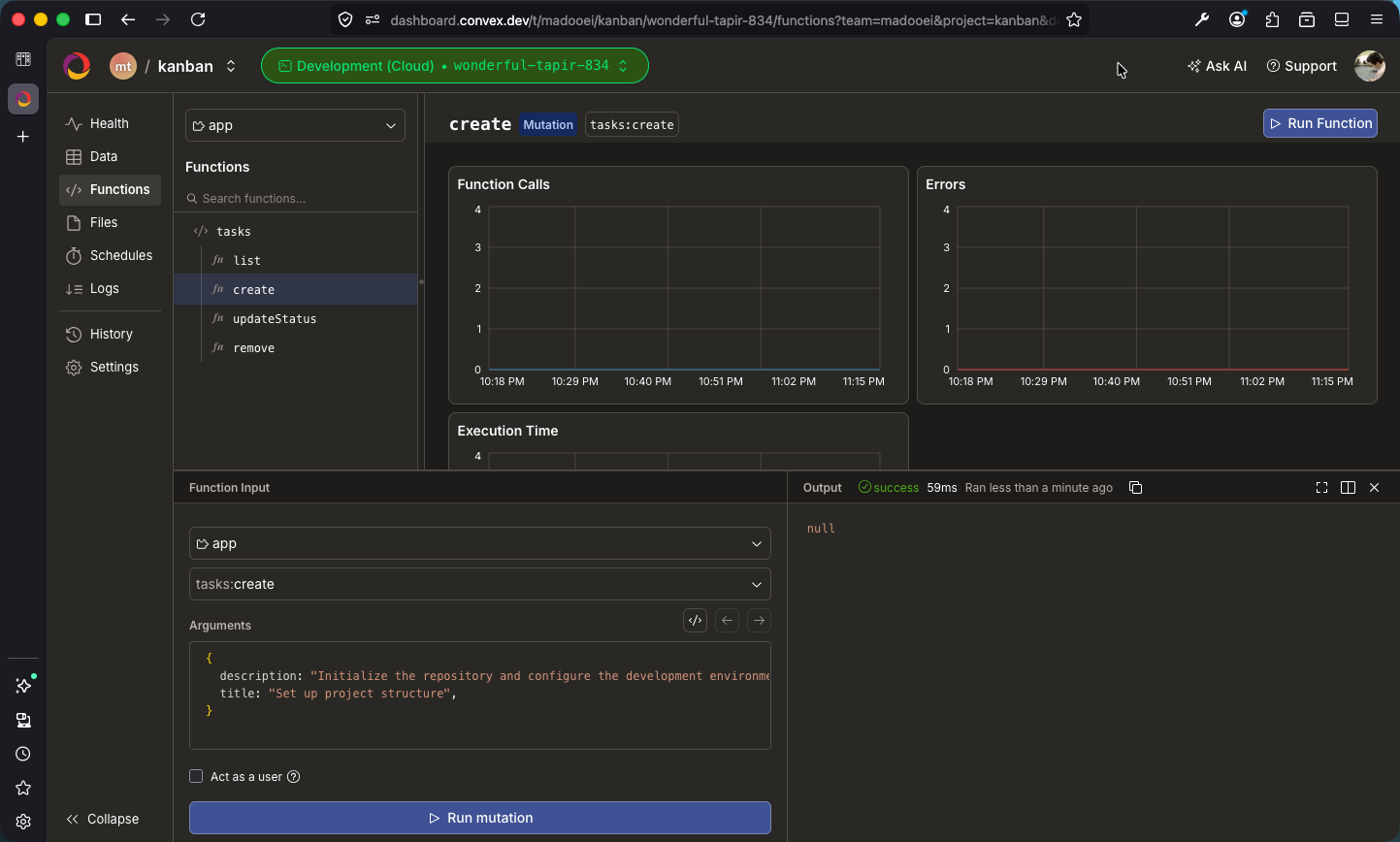The image size is (1400, 842).
Task: Open the browser tools wrench icon
Action: click(x=1202, y=19)
